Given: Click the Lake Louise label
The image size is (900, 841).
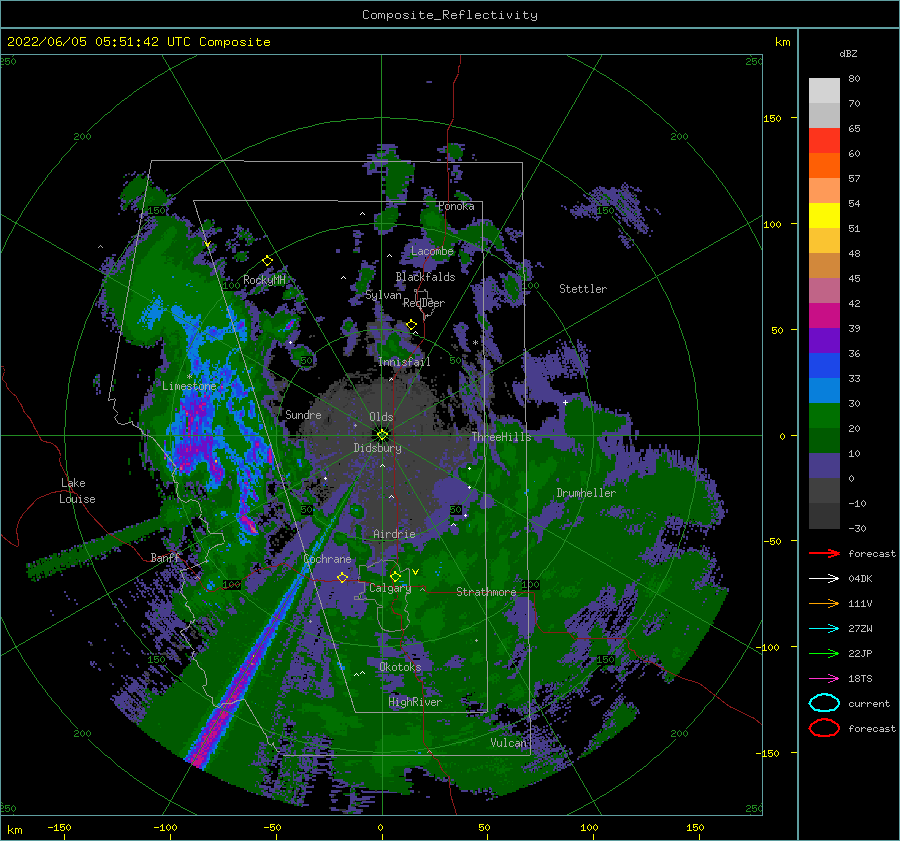Looking at the screenshot, I should [x=77, y=491].
